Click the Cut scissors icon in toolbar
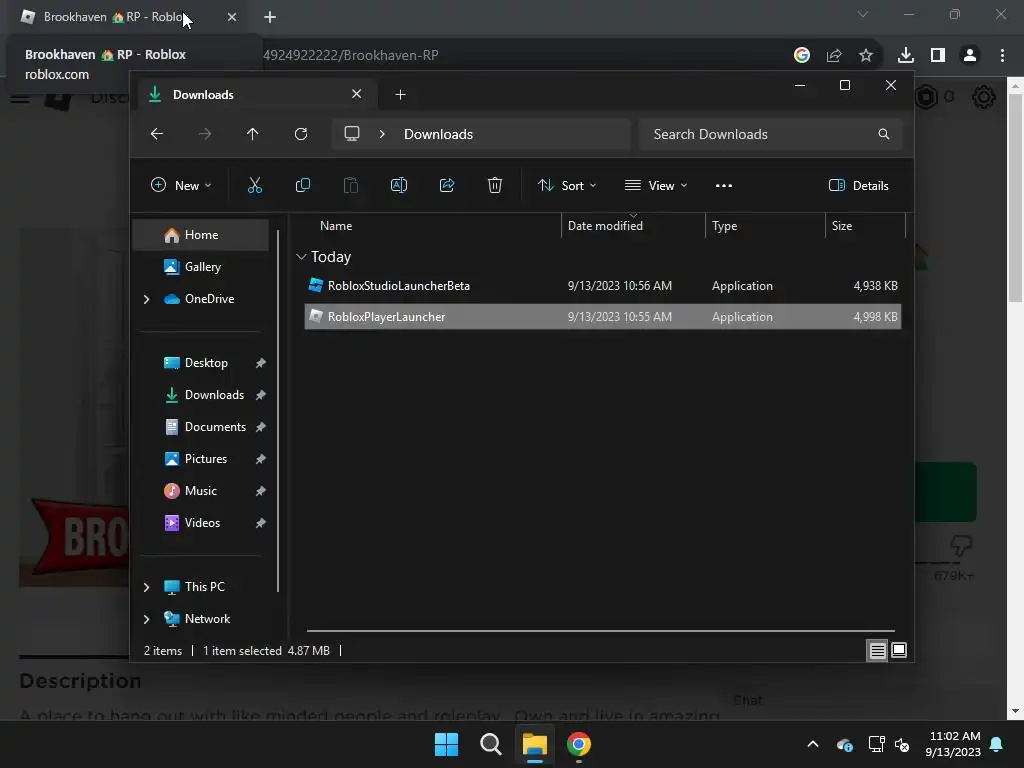 point(255,185)
